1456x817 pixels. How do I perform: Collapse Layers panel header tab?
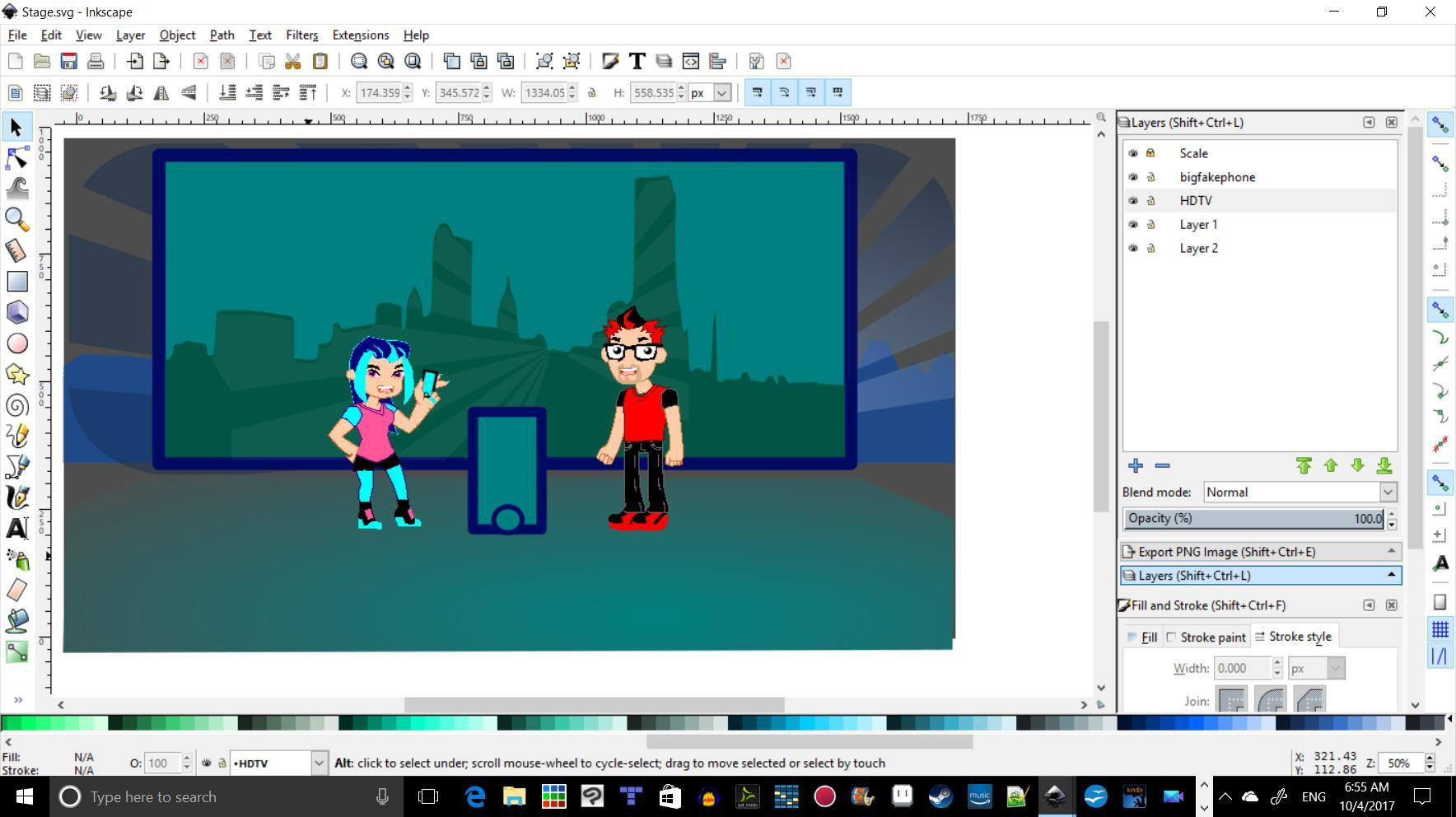1260,576
